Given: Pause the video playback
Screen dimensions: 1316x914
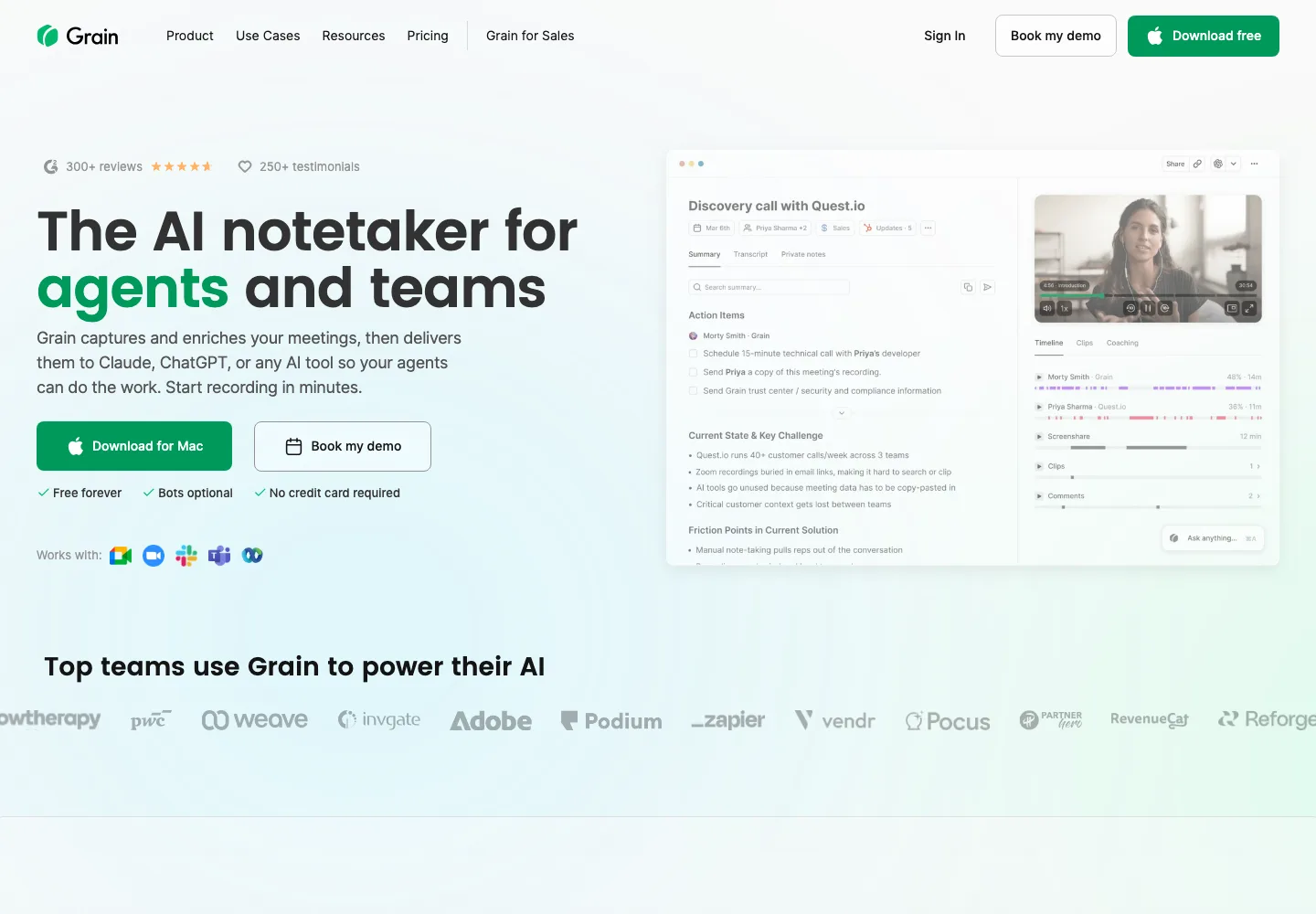Looking at the screenshot, I should pyautogui.click(x=1148, y=308).
